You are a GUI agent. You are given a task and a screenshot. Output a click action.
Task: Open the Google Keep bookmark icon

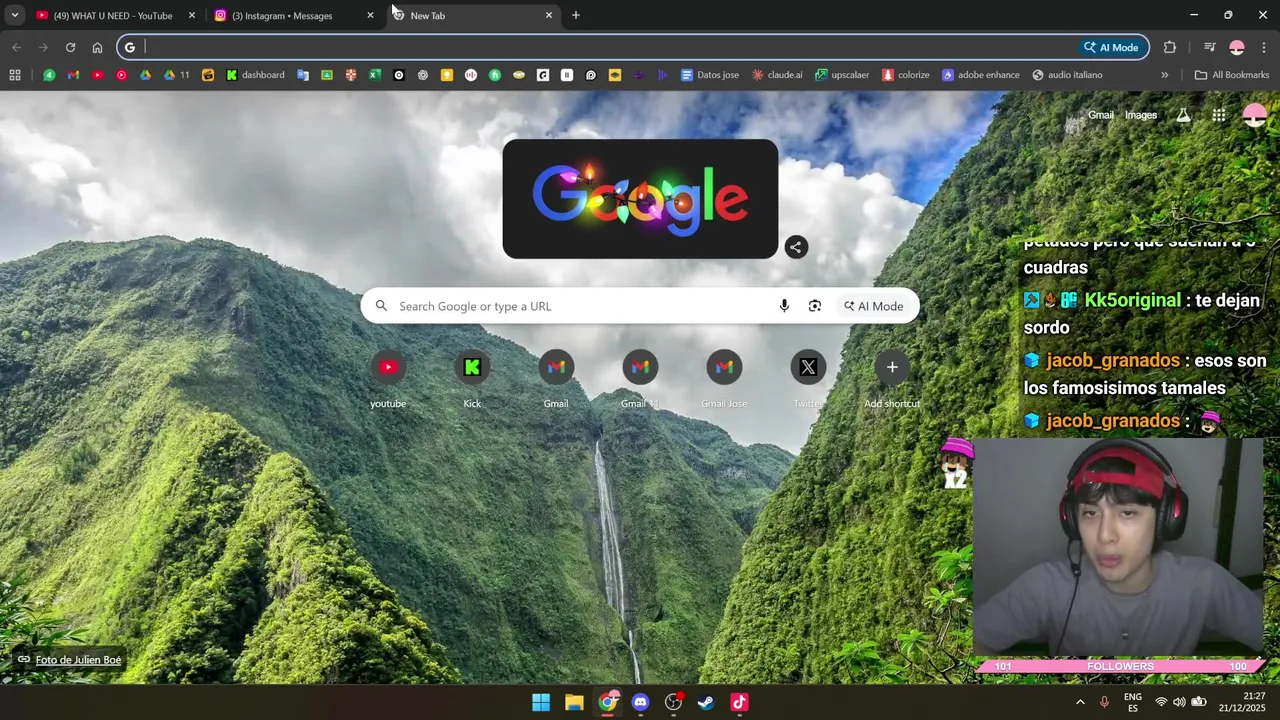pos(447,75)
